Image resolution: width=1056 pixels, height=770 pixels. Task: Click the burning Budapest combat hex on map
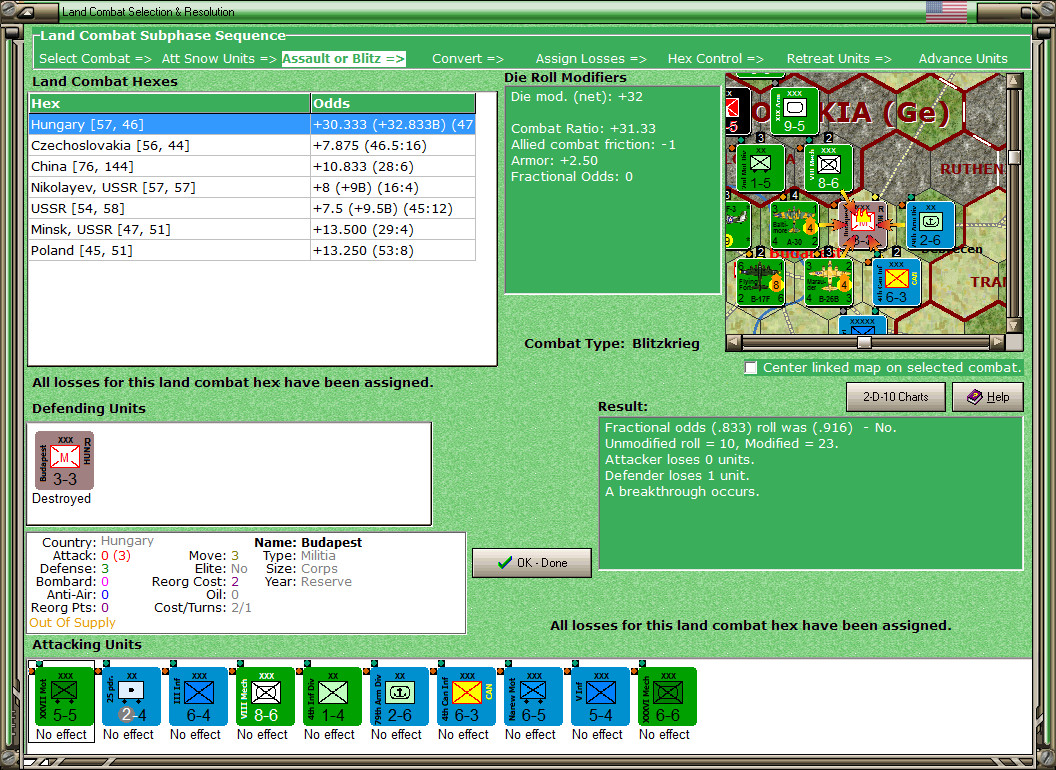863,225
